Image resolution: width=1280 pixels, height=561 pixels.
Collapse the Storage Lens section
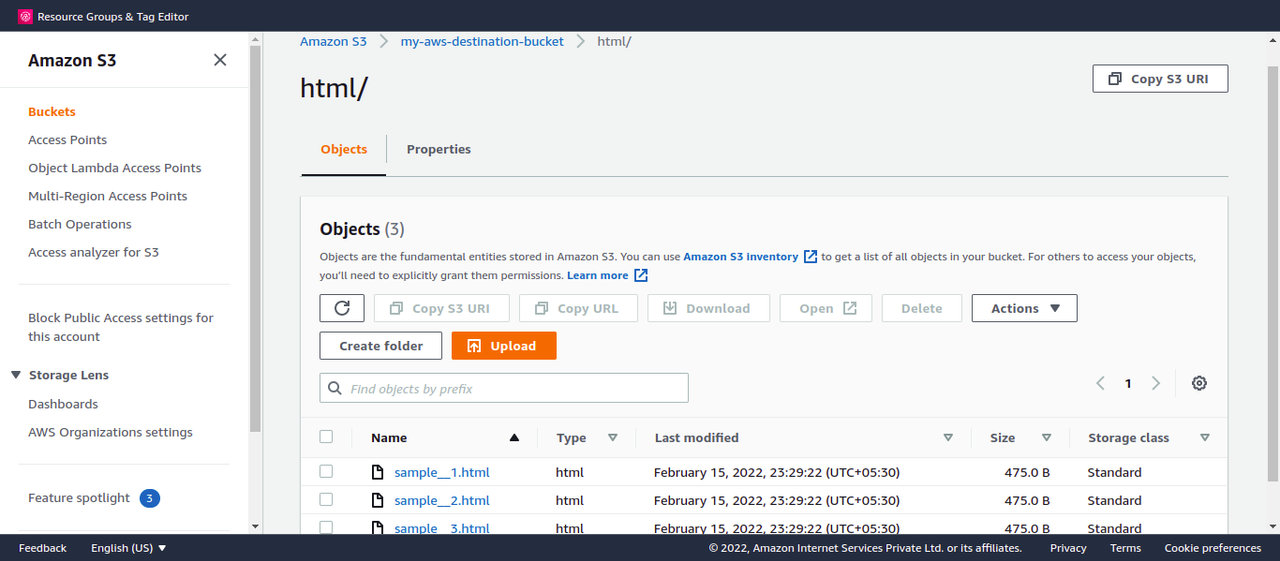pyautogui.click(x=16, y=375)
